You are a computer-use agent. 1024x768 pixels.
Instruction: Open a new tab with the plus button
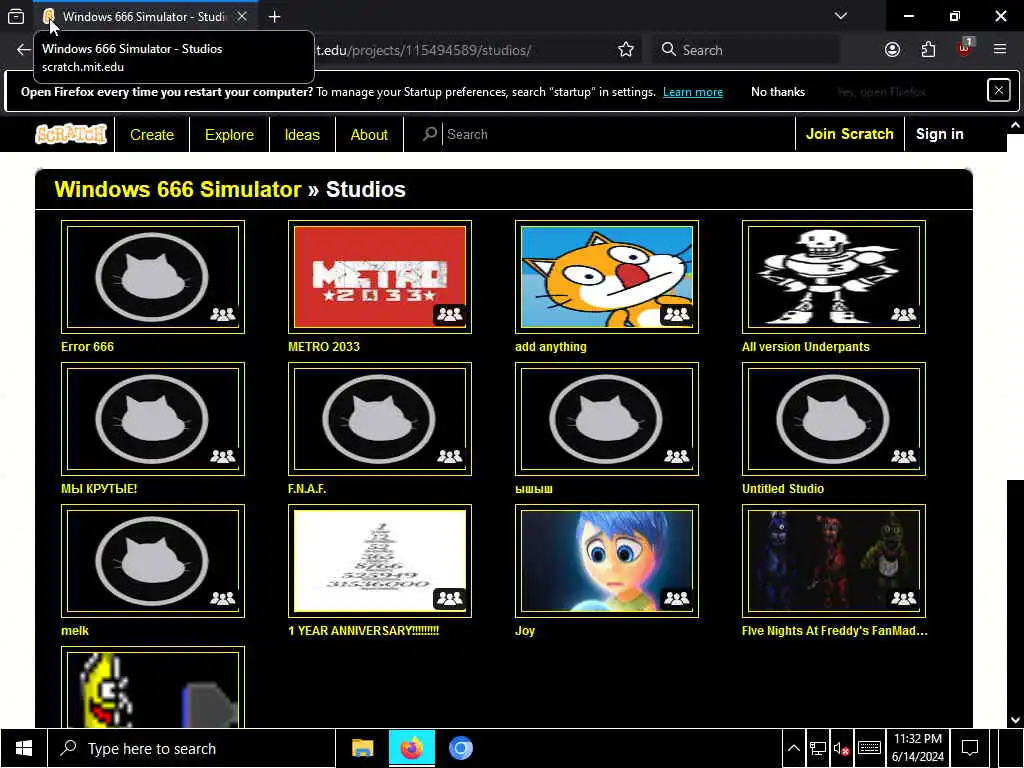274,16
